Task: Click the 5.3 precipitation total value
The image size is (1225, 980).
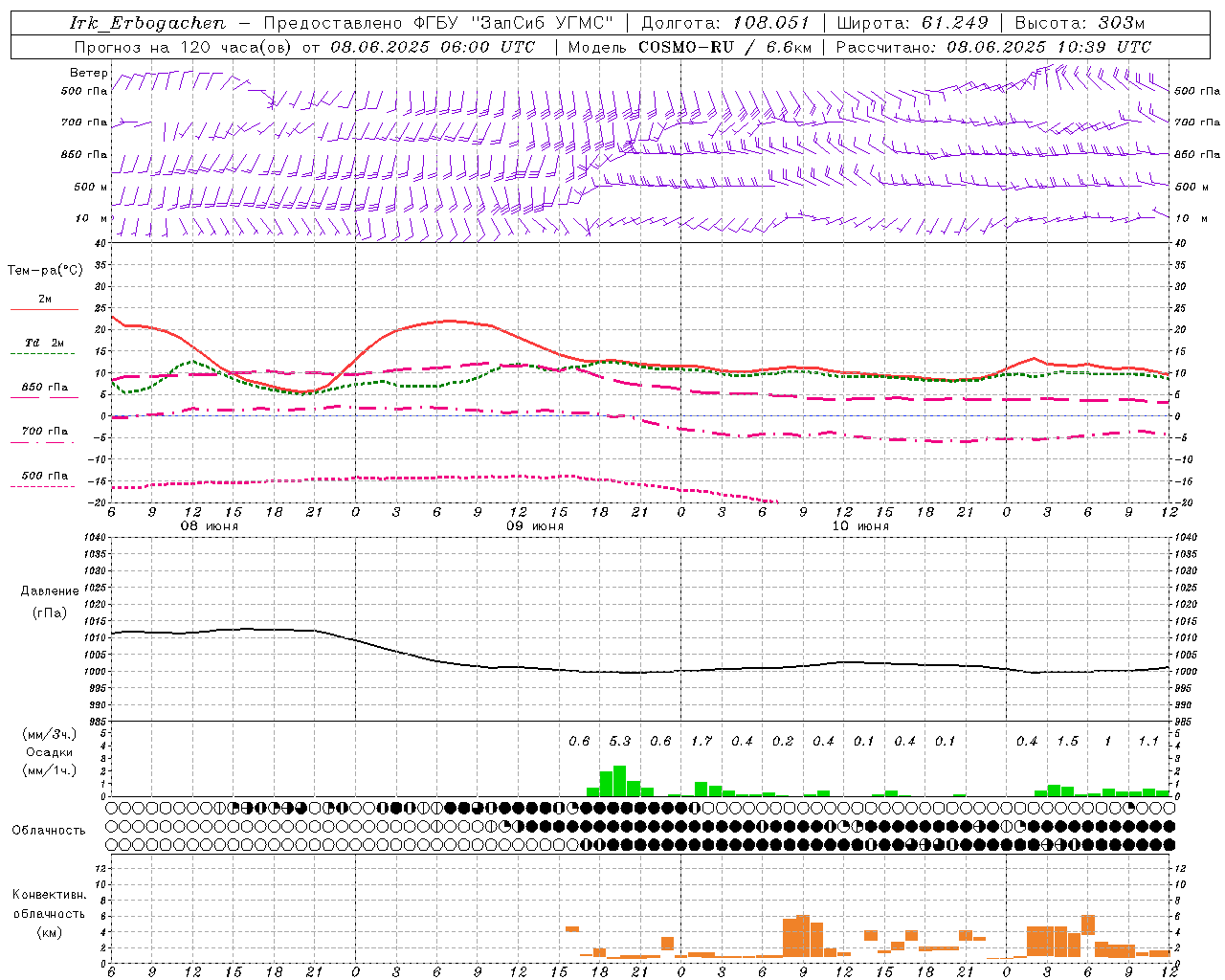Action: [x=620, y=741]
